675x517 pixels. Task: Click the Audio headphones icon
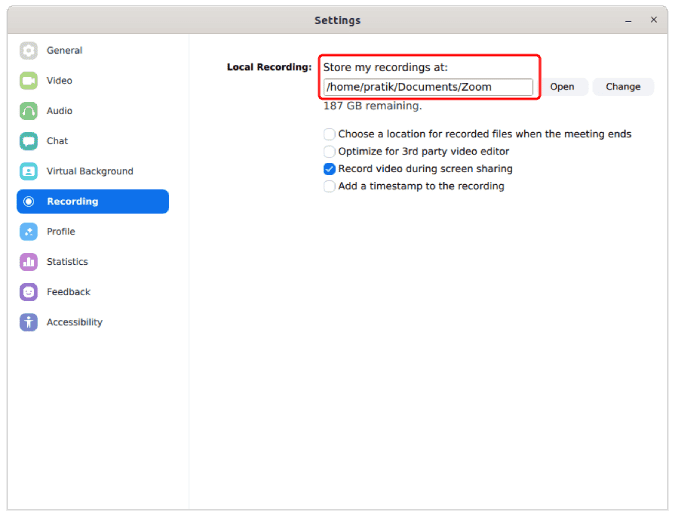[x=29, y=111]
